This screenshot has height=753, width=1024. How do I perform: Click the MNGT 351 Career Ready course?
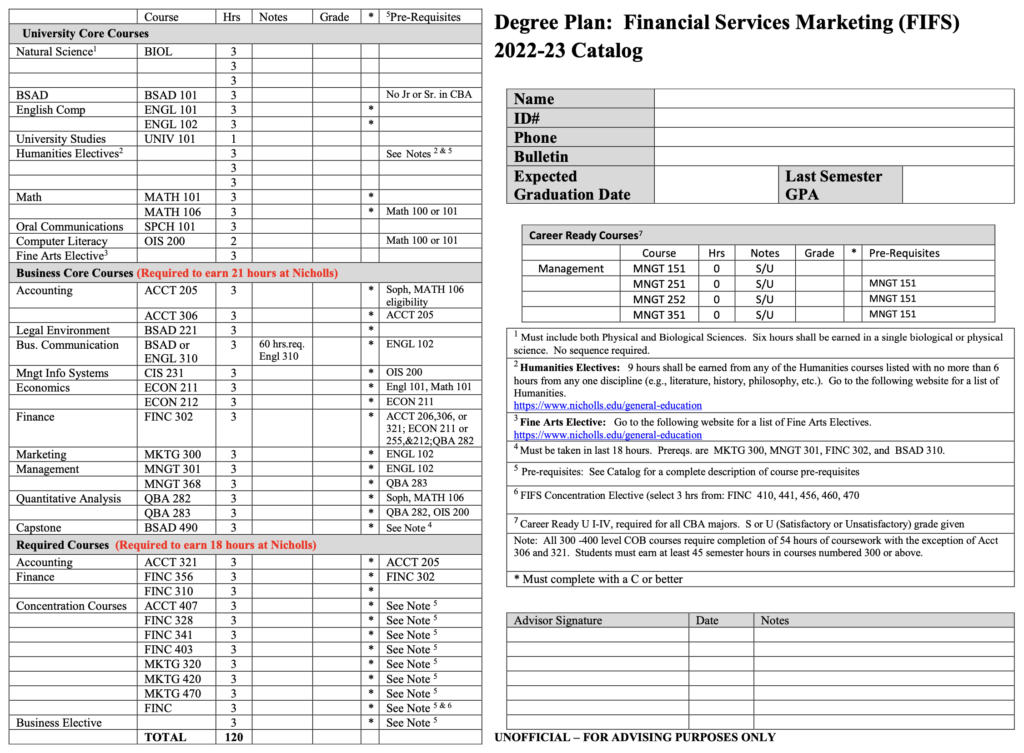point(659,315)
